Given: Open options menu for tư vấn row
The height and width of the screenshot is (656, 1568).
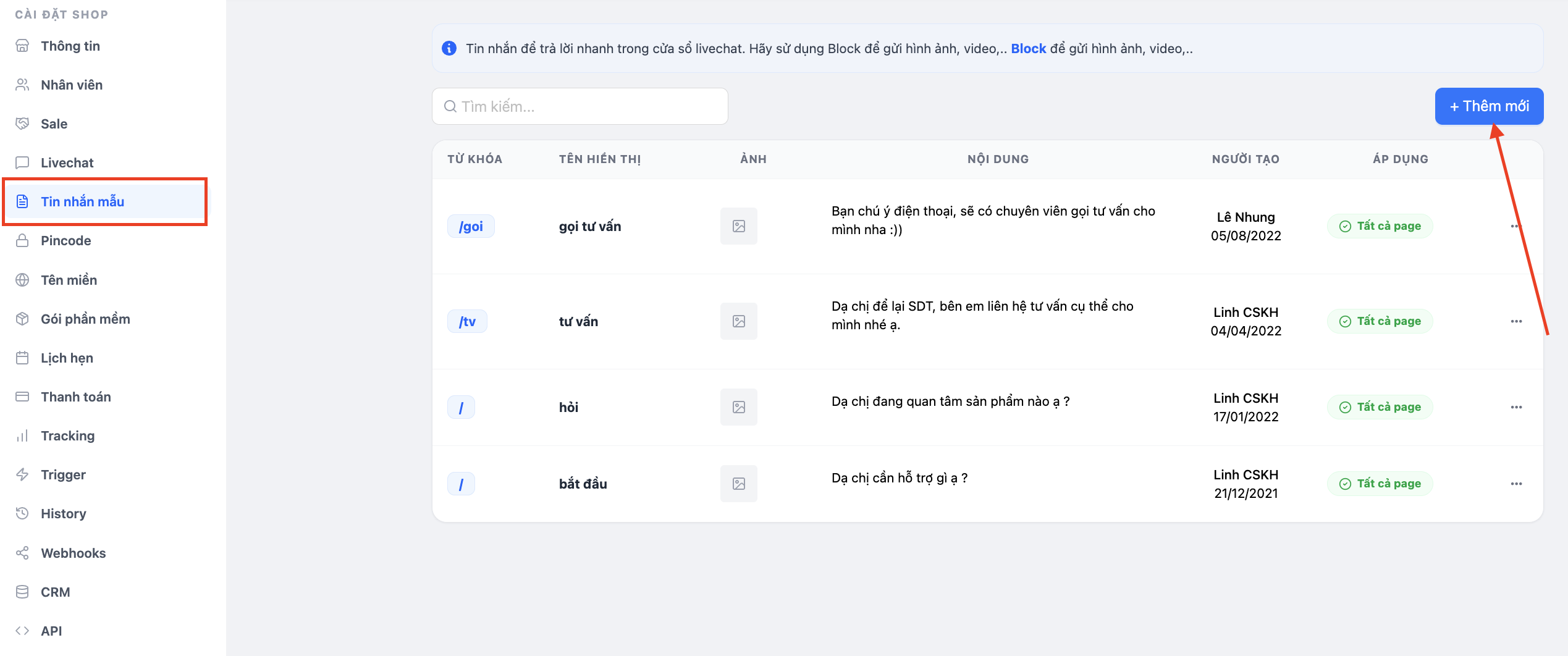Looking at the screenshot, I should pos(1516,321).
